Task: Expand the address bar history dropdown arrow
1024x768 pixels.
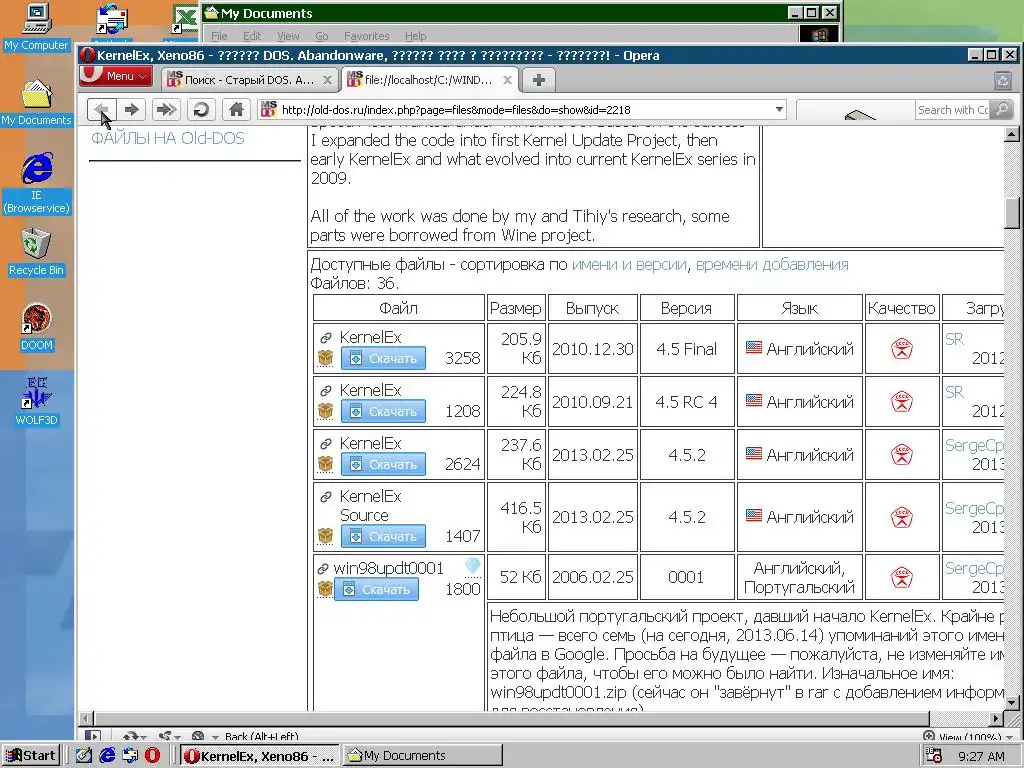Action: coord(779,110)
